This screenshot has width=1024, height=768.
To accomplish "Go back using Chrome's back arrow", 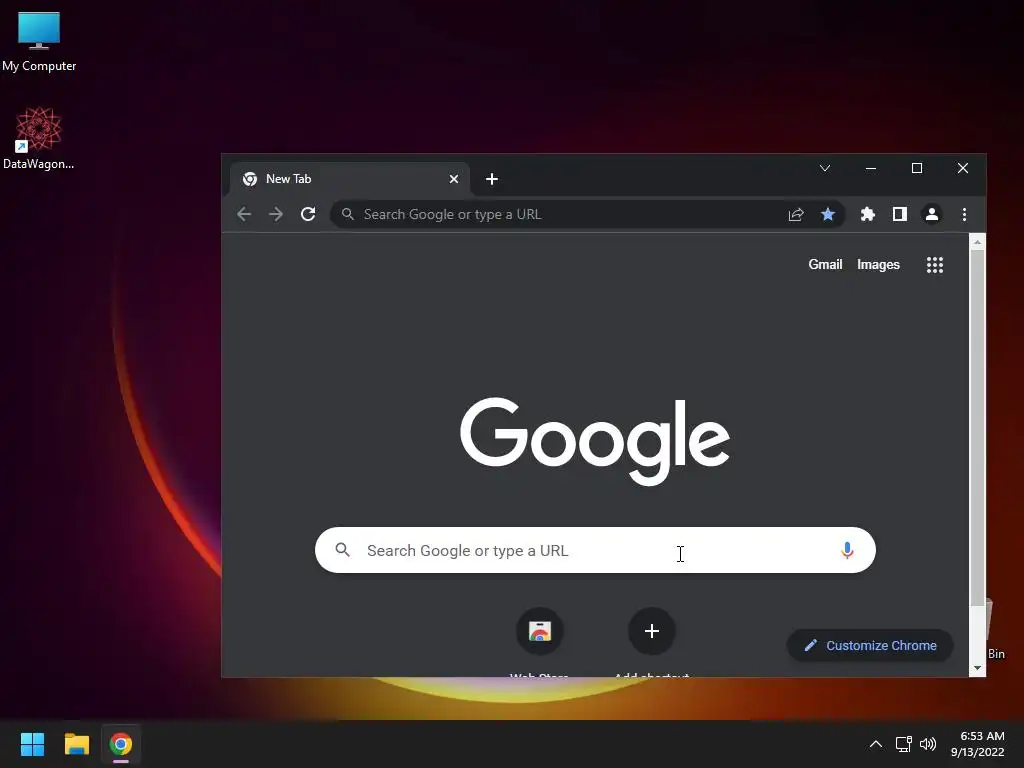I will pos(244,214).
